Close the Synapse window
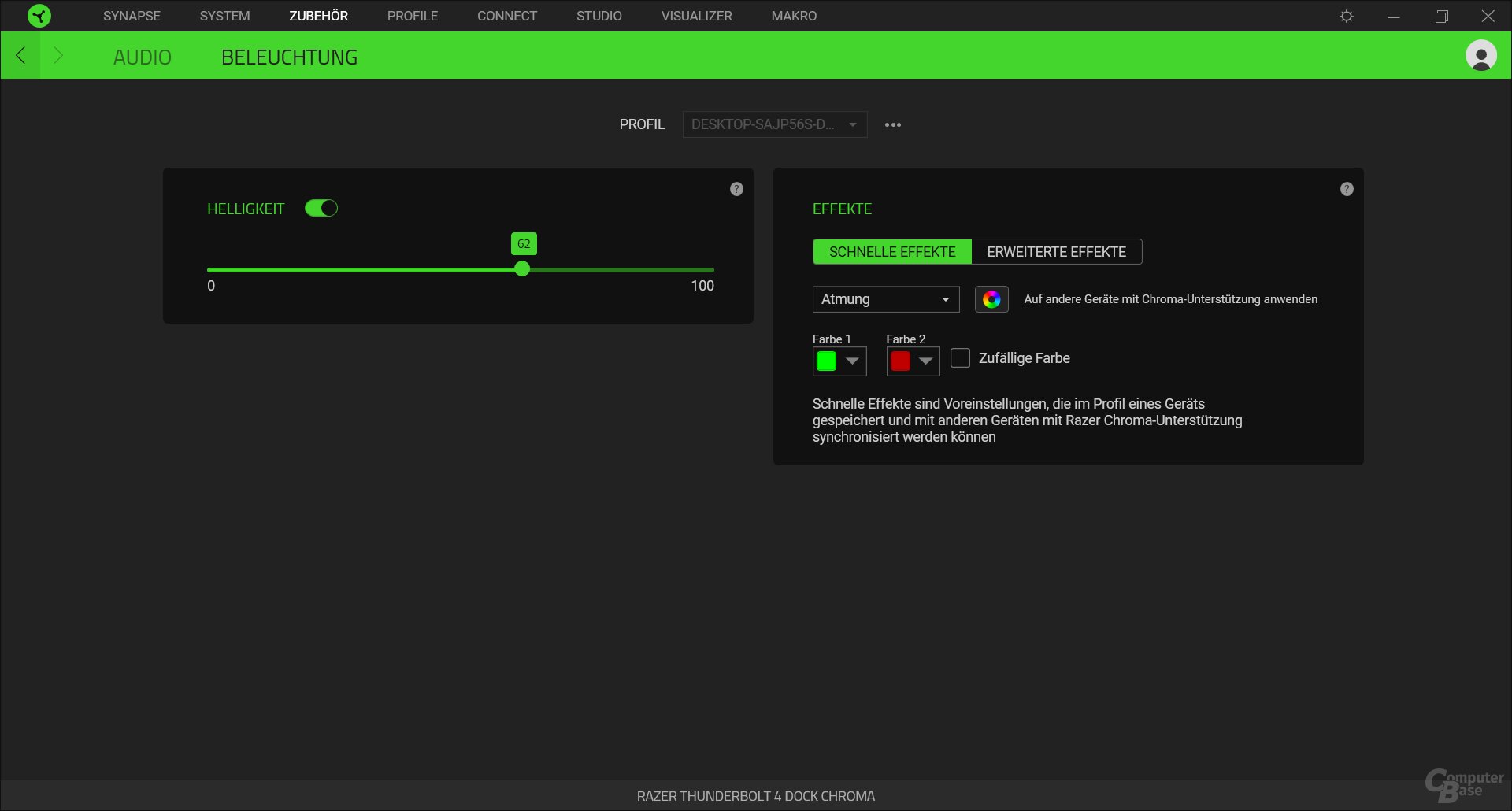 tap(1488, 16)
